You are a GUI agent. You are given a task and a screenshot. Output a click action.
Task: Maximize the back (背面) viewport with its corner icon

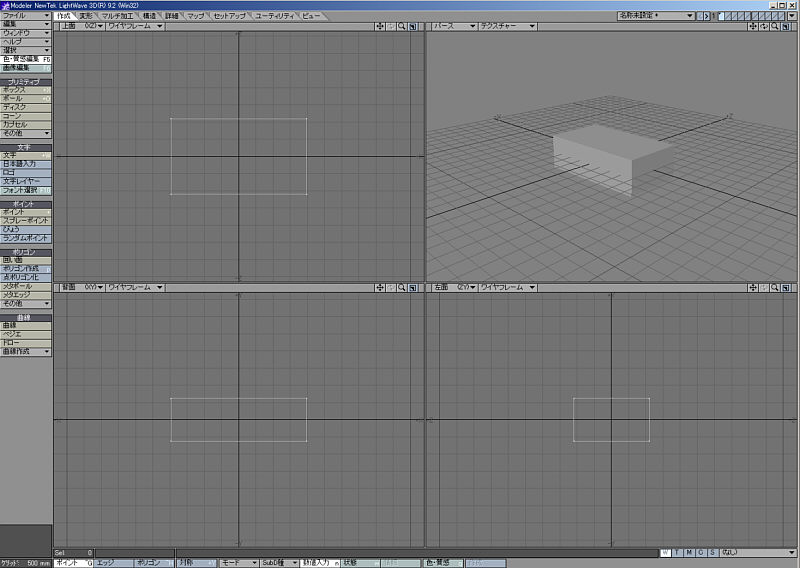(x=413, y=288)
